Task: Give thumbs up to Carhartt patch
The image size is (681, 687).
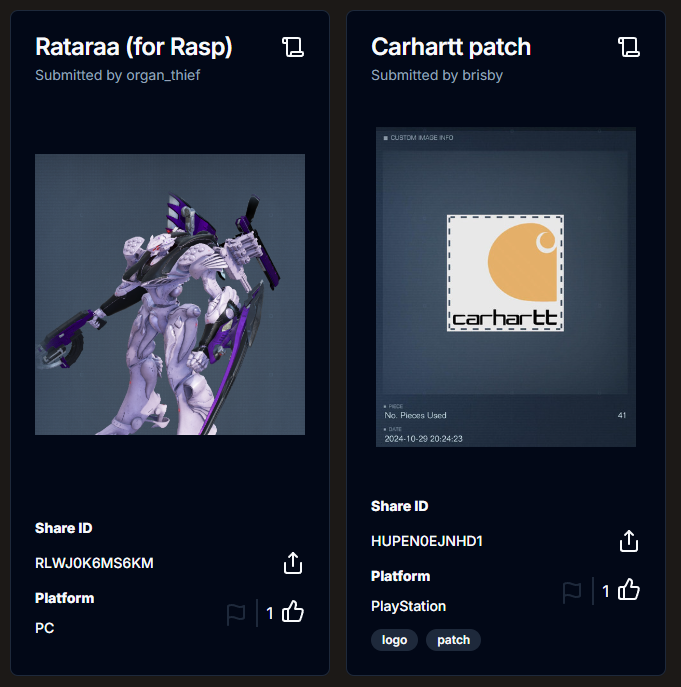Action: (629, 589)
